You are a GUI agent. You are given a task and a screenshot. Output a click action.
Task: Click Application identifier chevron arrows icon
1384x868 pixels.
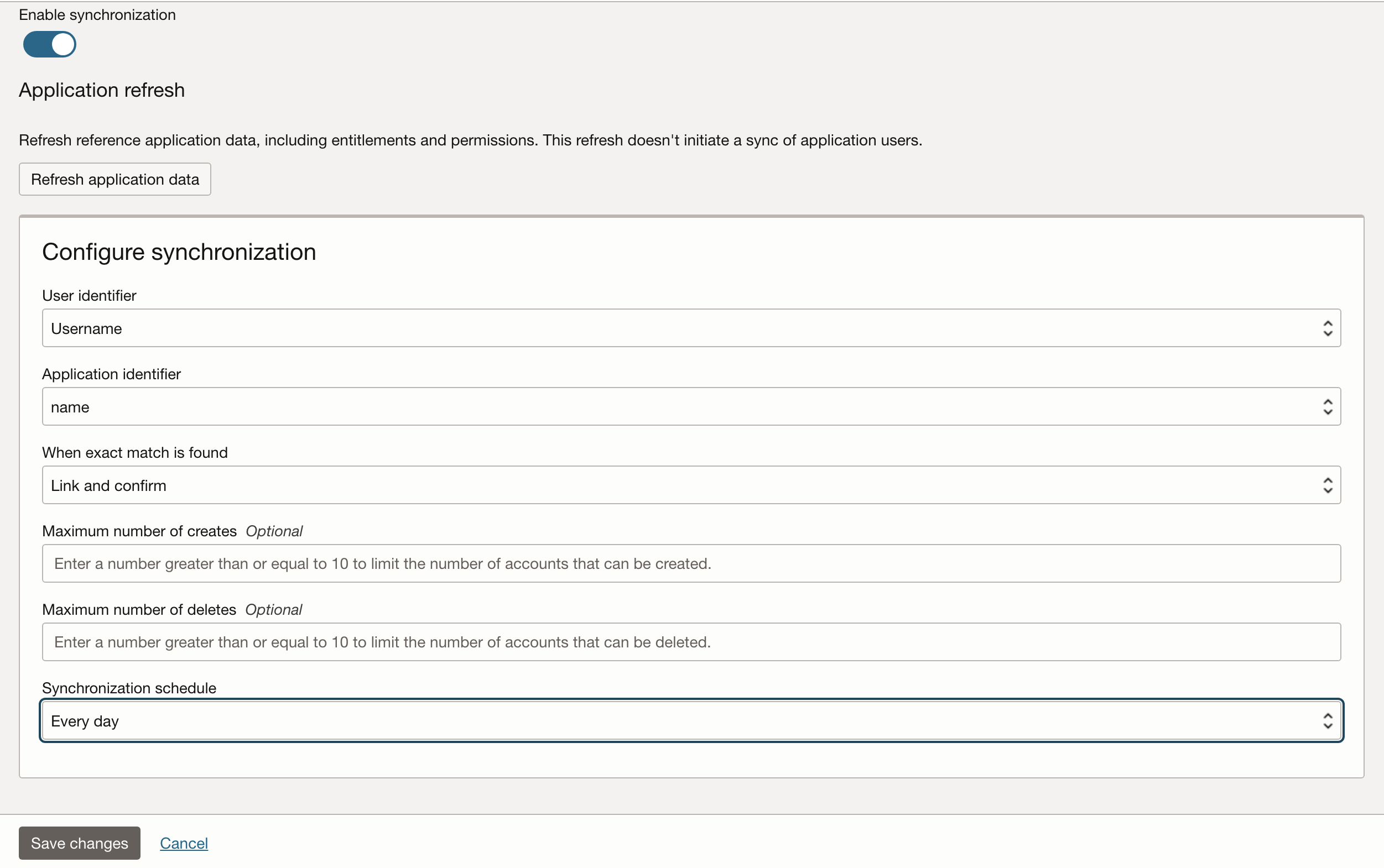1327,407
